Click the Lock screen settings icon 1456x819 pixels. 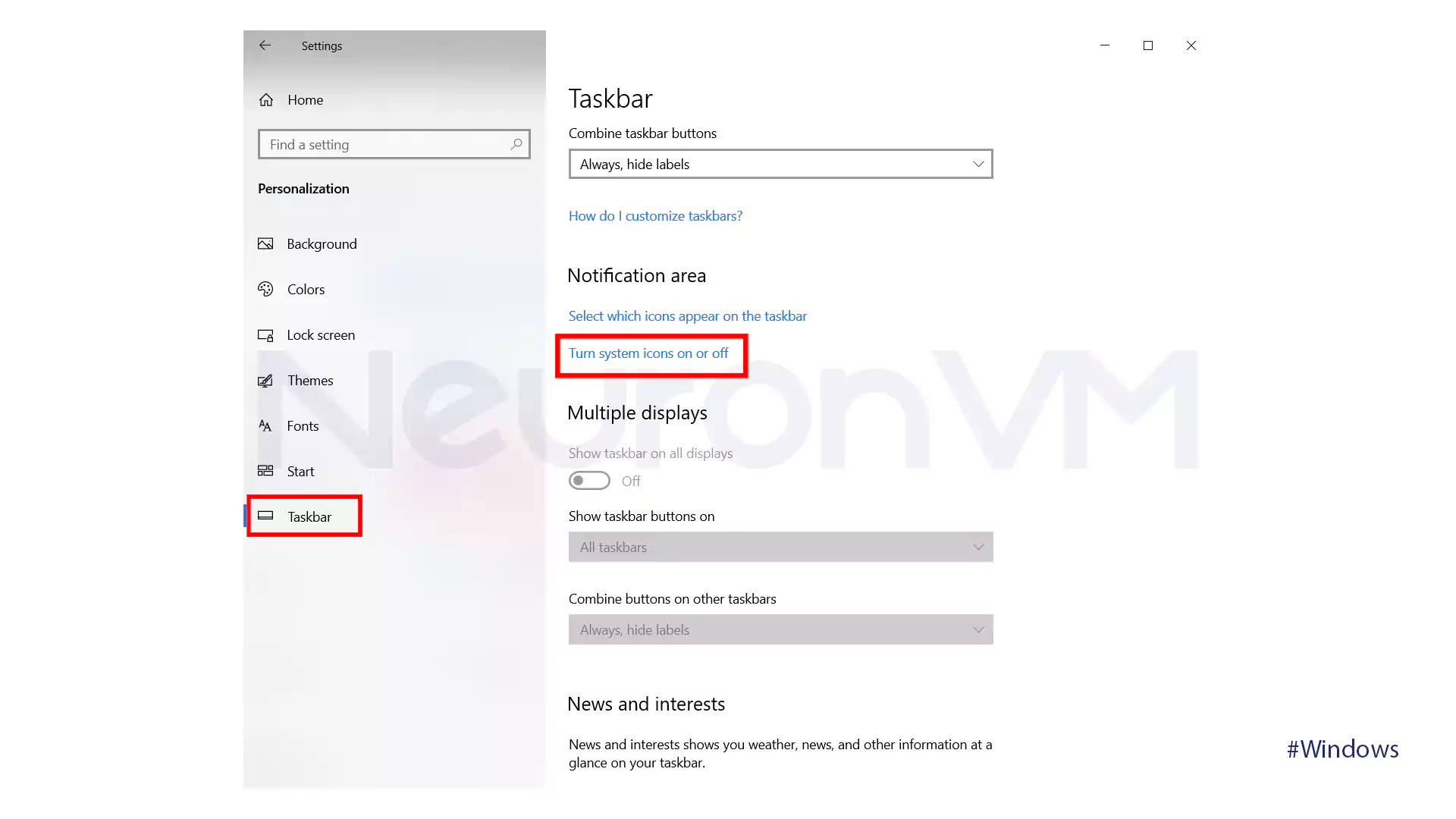click(x=265, y=335)
